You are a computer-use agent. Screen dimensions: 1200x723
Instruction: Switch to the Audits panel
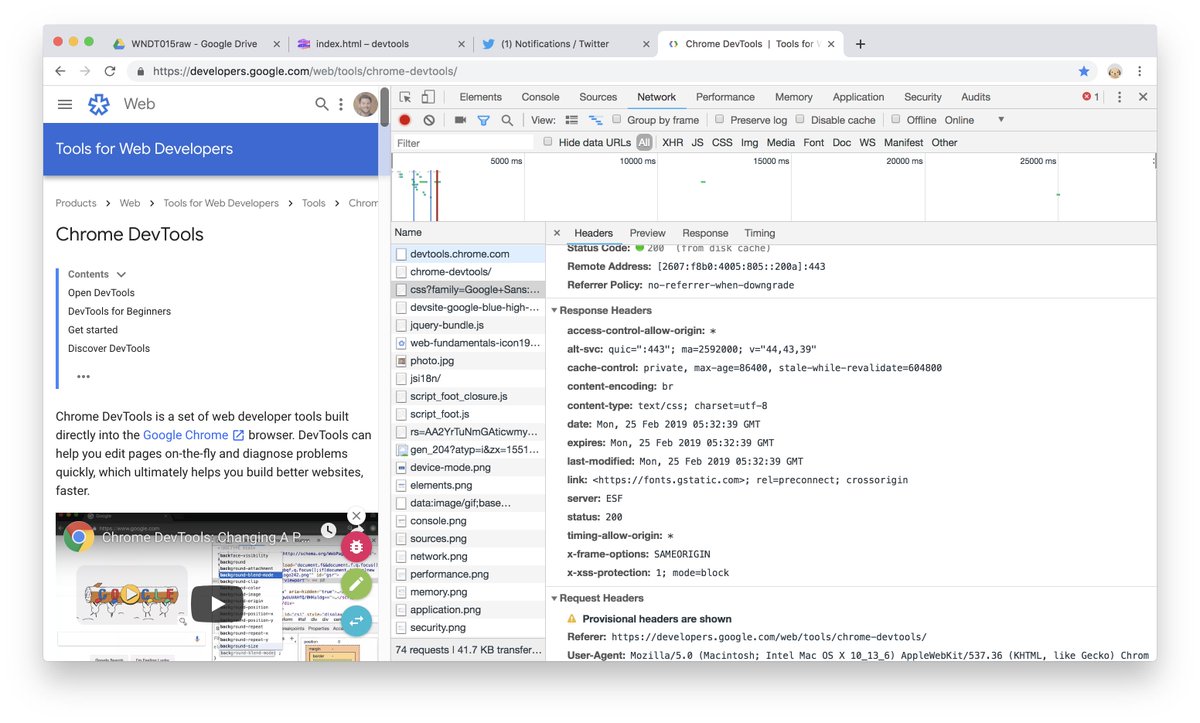[x=975, y=97]
